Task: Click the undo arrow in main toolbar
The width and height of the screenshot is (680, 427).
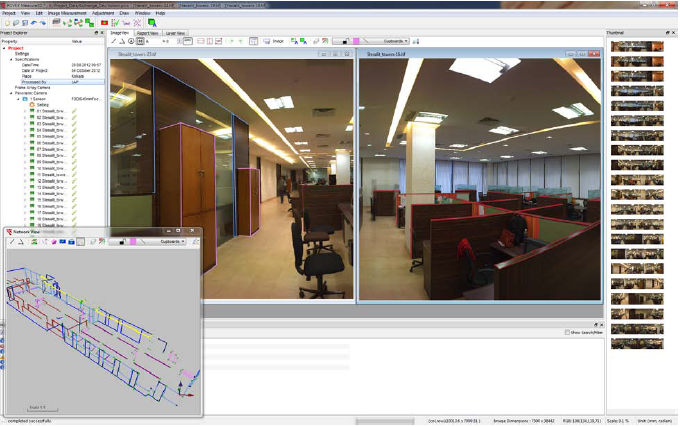Action: click(34, 22)
